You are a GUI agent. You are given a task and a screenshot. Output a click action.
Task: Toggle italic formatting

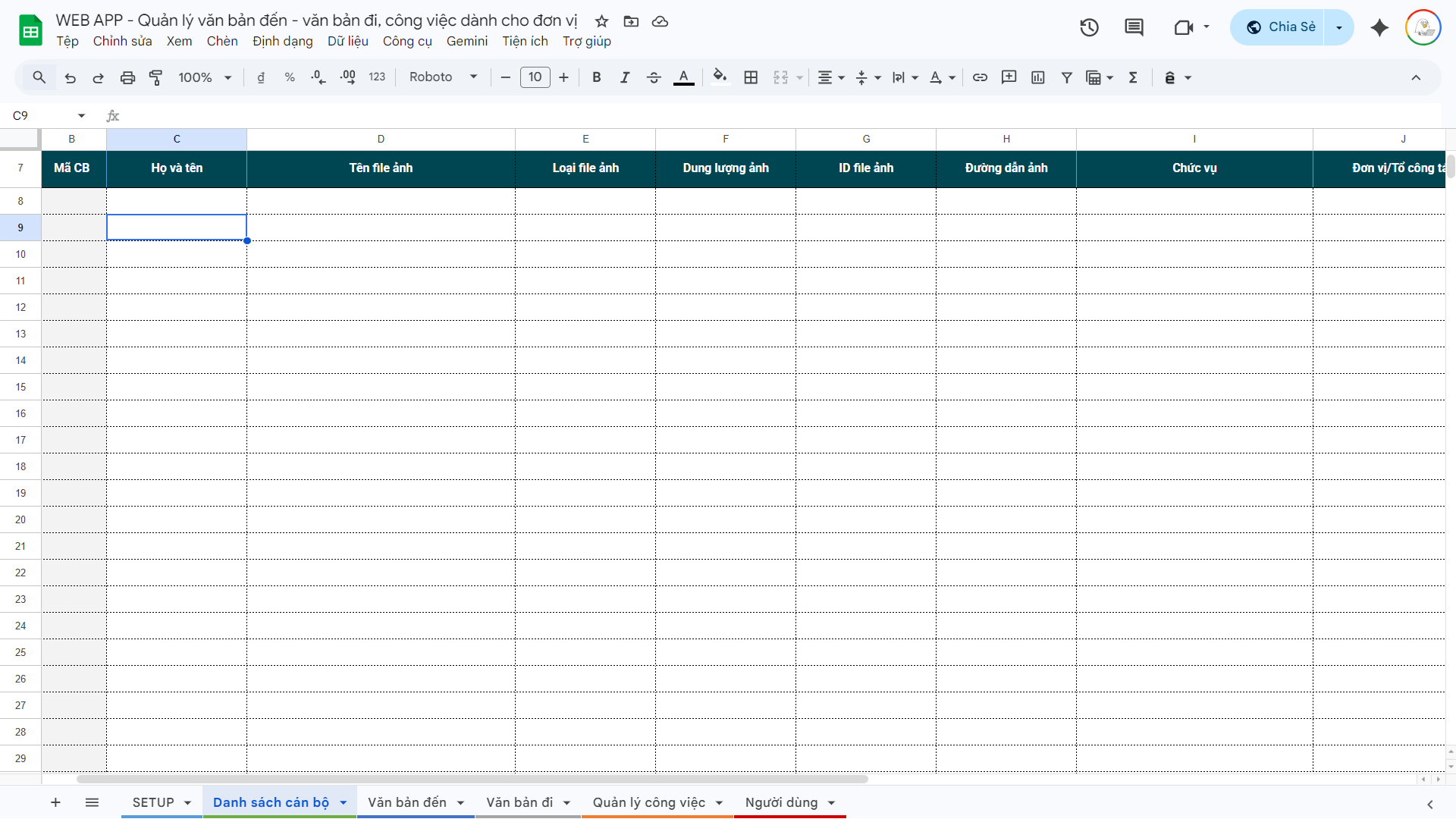tap(625, 77)
